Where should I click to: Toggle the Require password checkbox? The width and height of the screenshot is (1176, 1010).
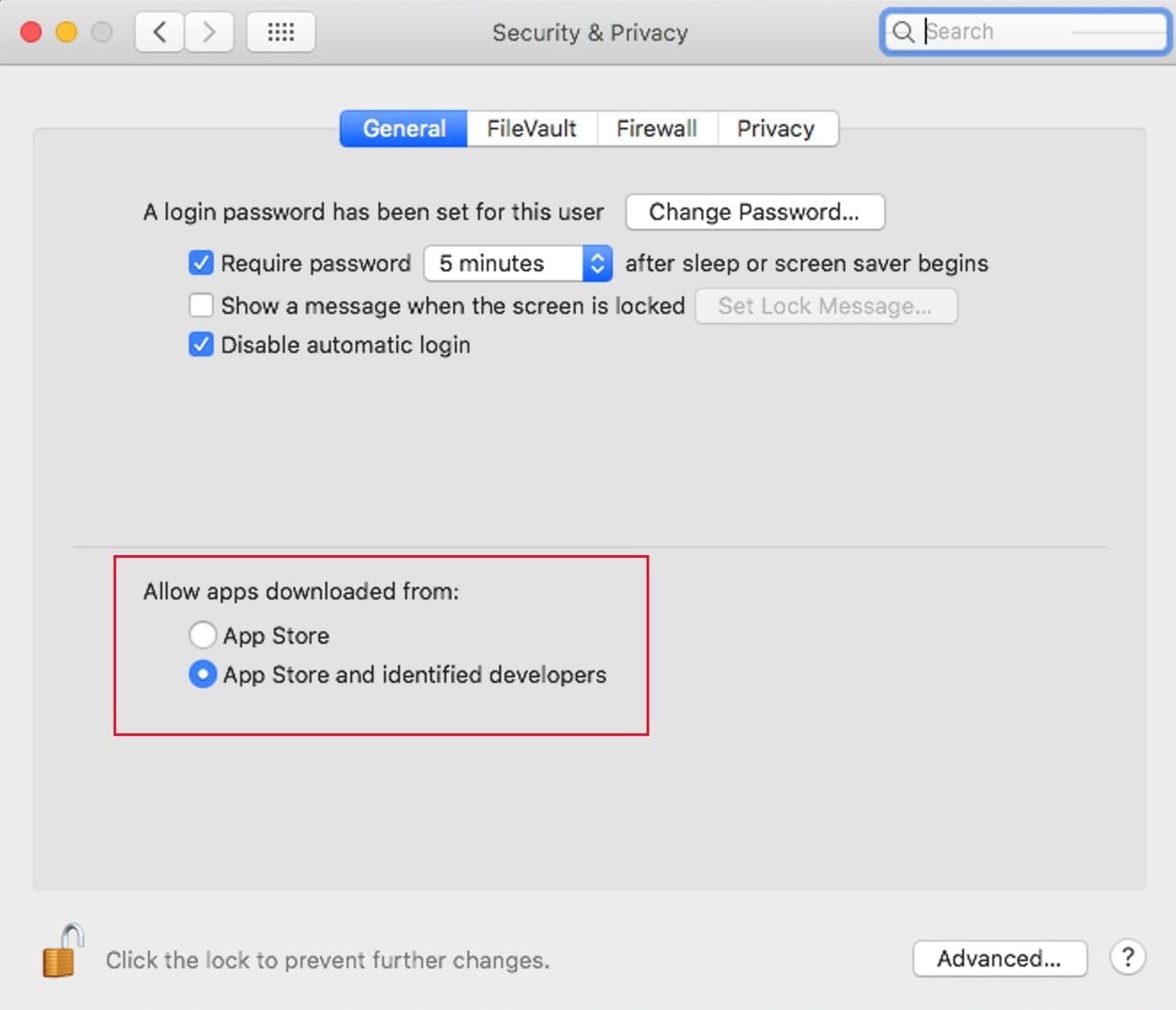point(201,264)
